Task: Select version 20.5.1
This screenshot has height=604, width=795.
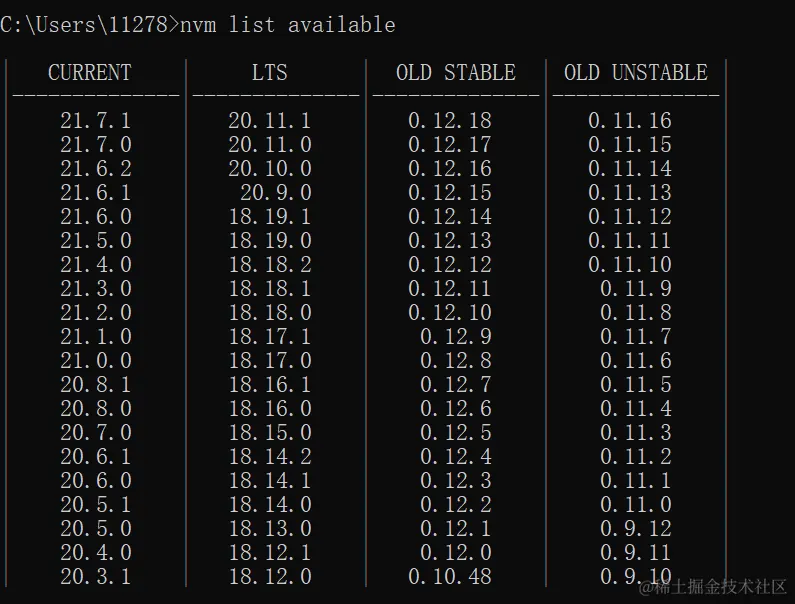Action: point(96,505)
